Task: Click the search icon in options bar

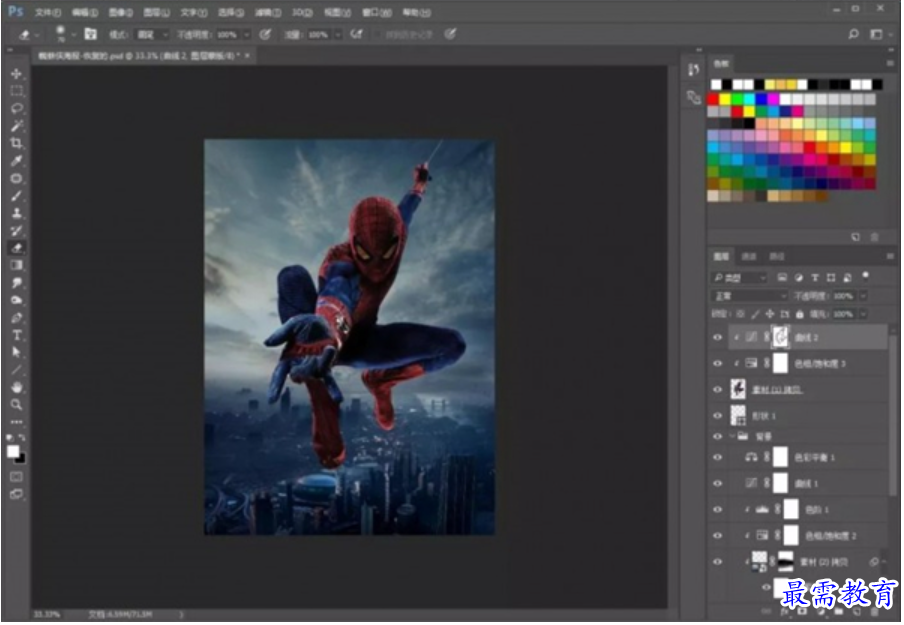Action: [853, 34]
